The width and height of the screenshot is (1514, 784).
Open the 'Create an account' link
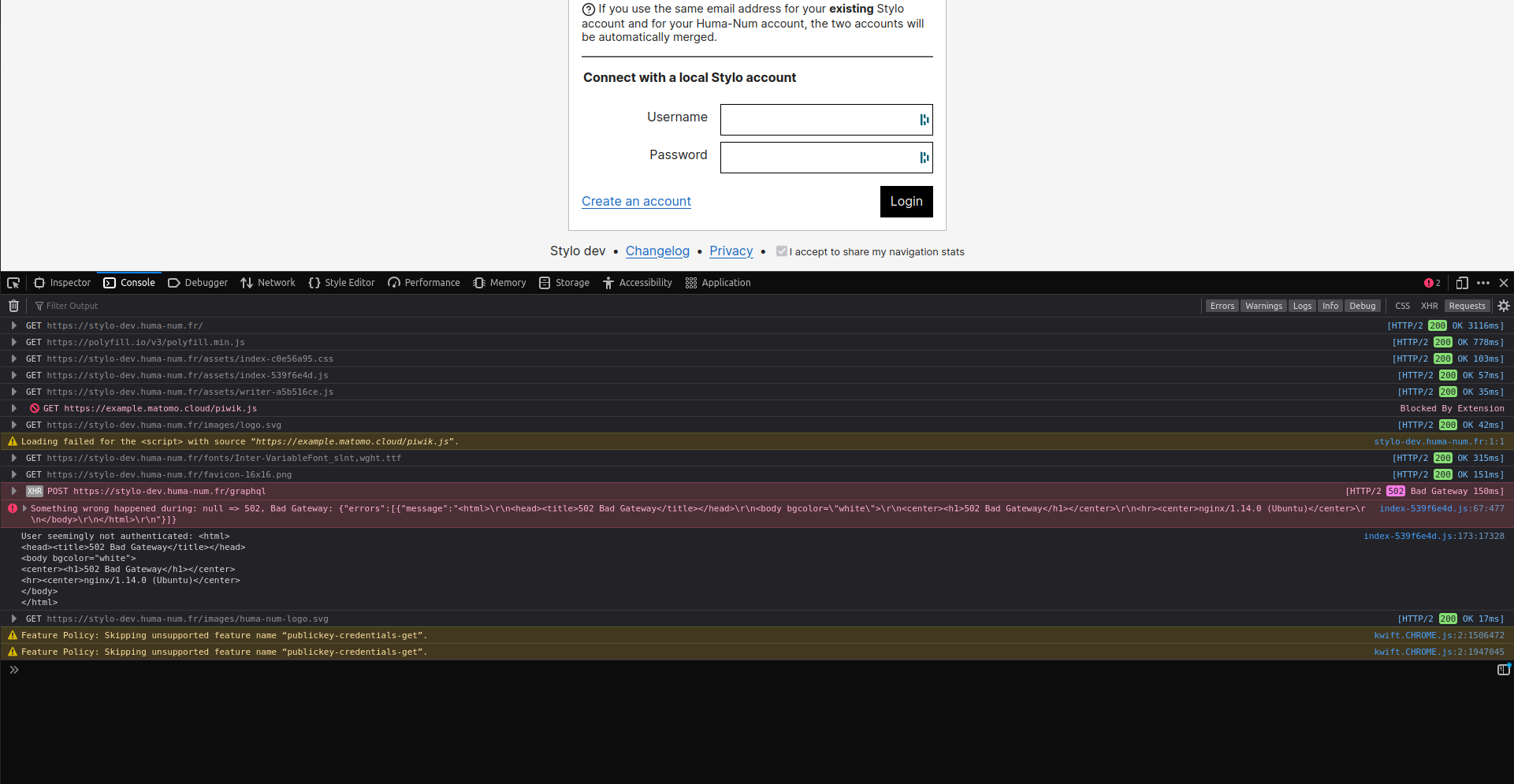point(636,201)
